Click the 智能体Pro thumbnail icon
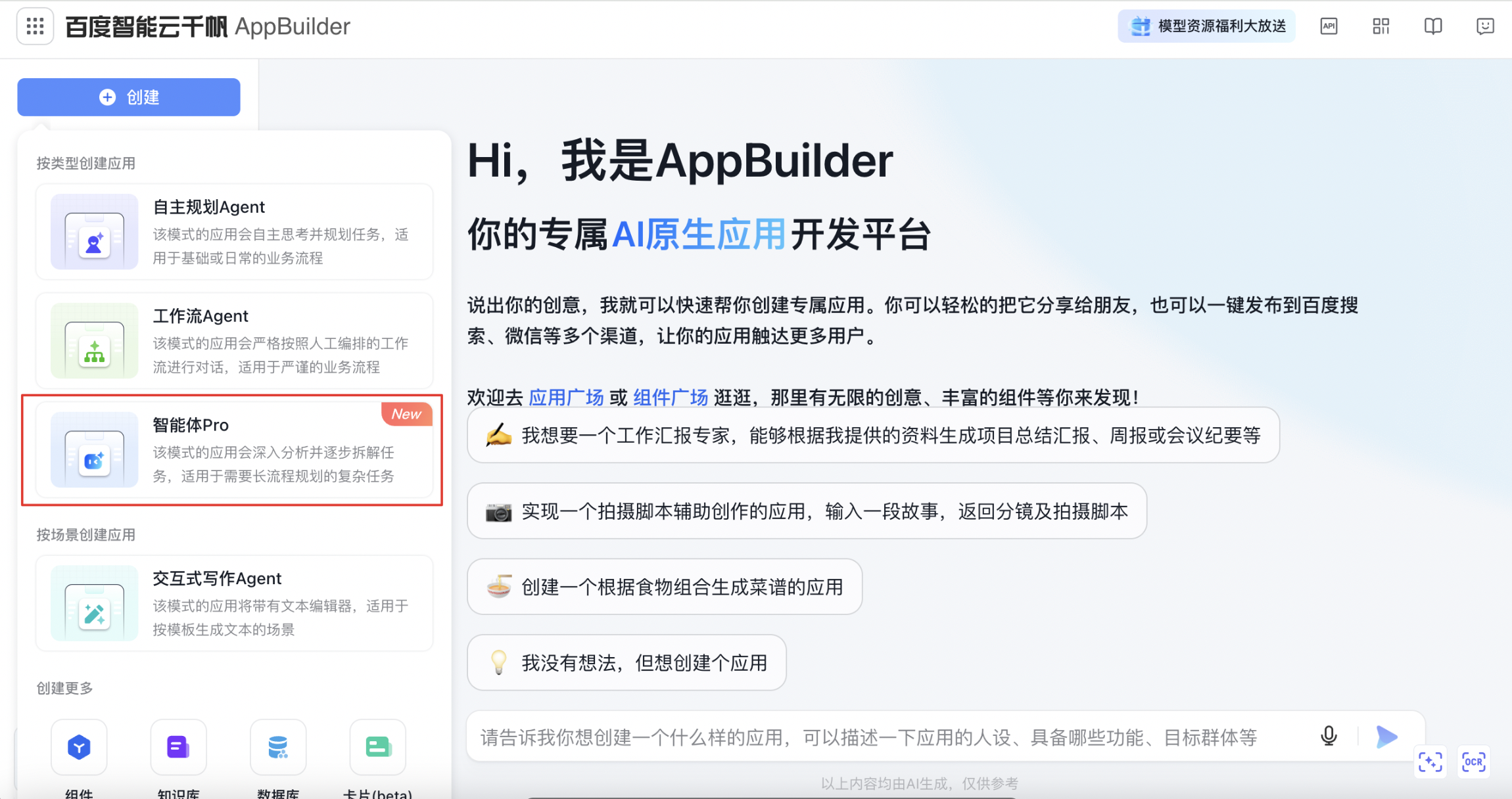 tap(94, 450)
